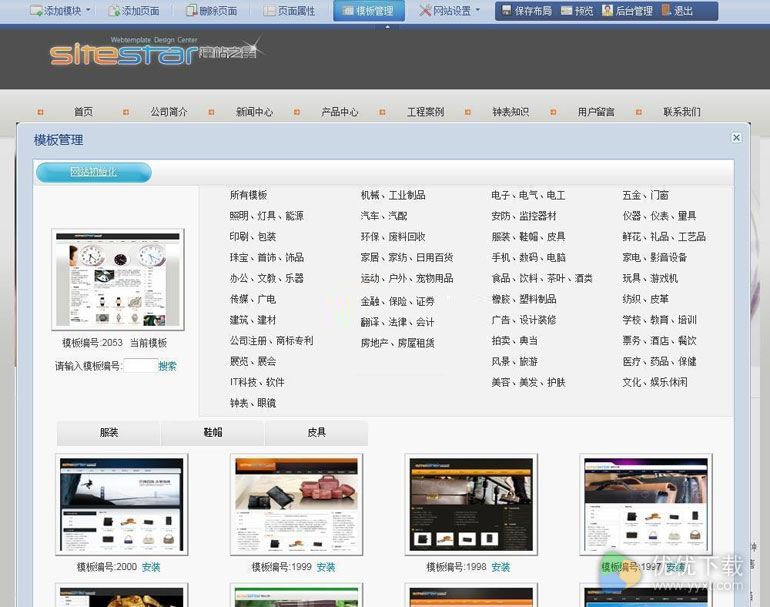Viewport: 770px width, 607px height.
Task: Click the 添加页面 toolbar button
Action: click(x=134, y=10)
